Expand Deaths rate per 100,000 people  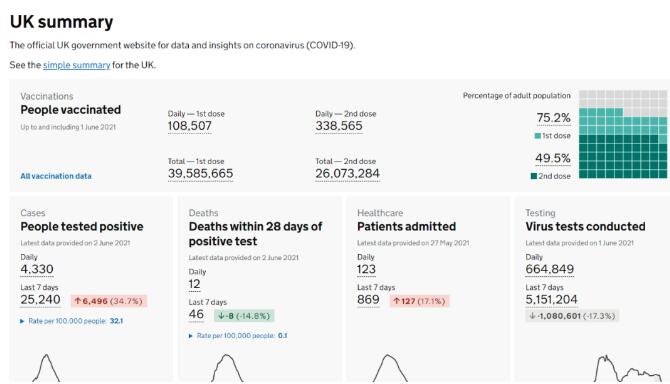click(x=238, y=336)
